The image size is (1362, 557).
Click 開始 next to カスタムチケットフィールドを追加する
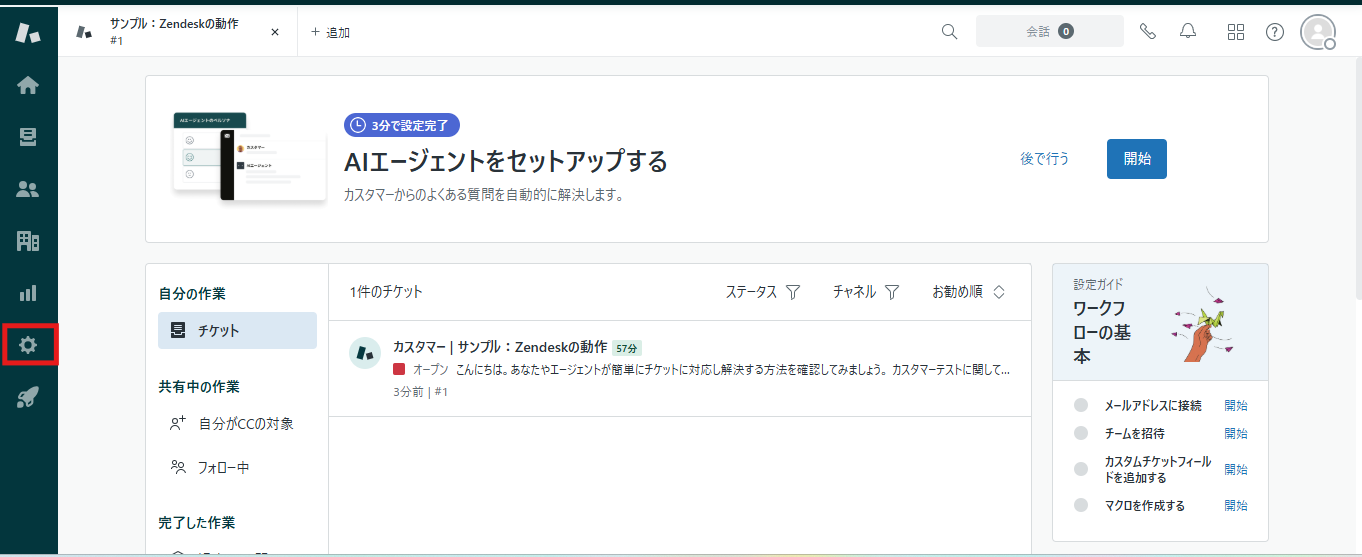pos(1236,470)
